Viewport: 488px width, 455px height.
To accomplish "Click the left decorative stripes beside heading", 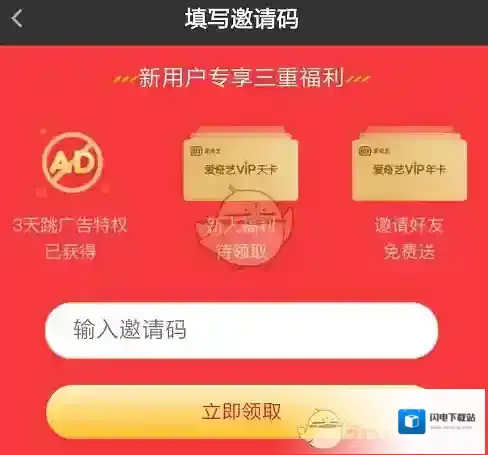I will click(x=125, y=79).
